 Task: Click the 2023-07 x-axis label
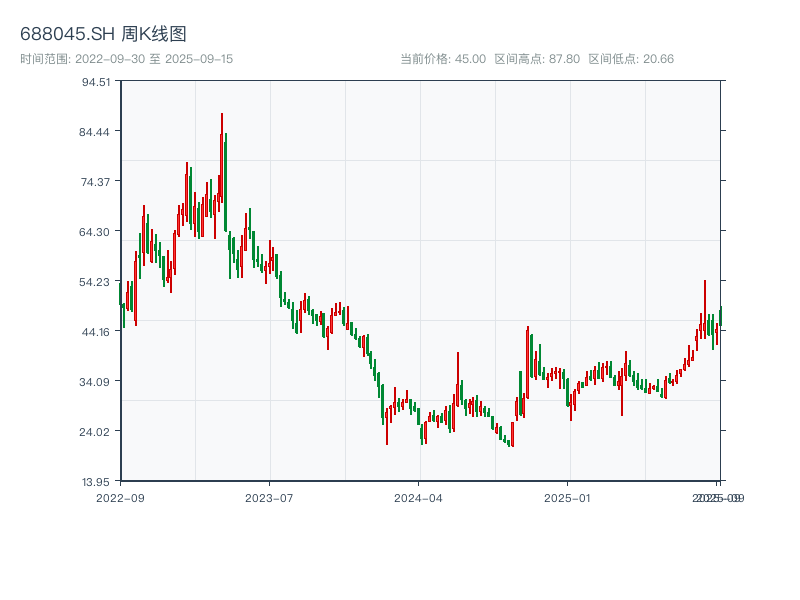pyautogui.click(x=269, y=498)
